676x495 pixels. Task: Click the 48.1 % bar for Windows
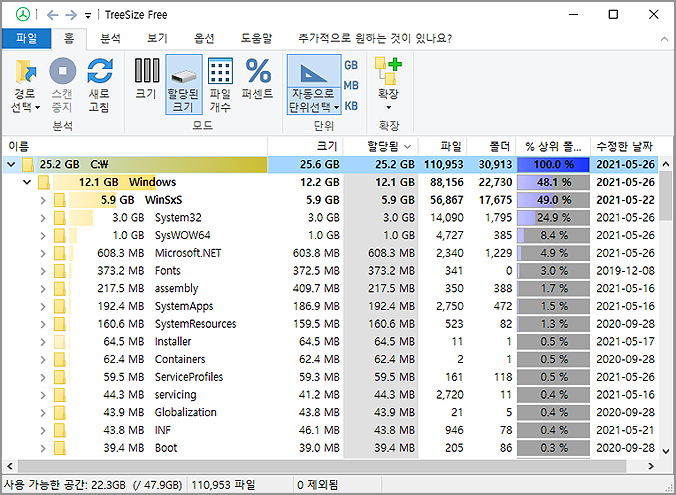pos(553,182)
